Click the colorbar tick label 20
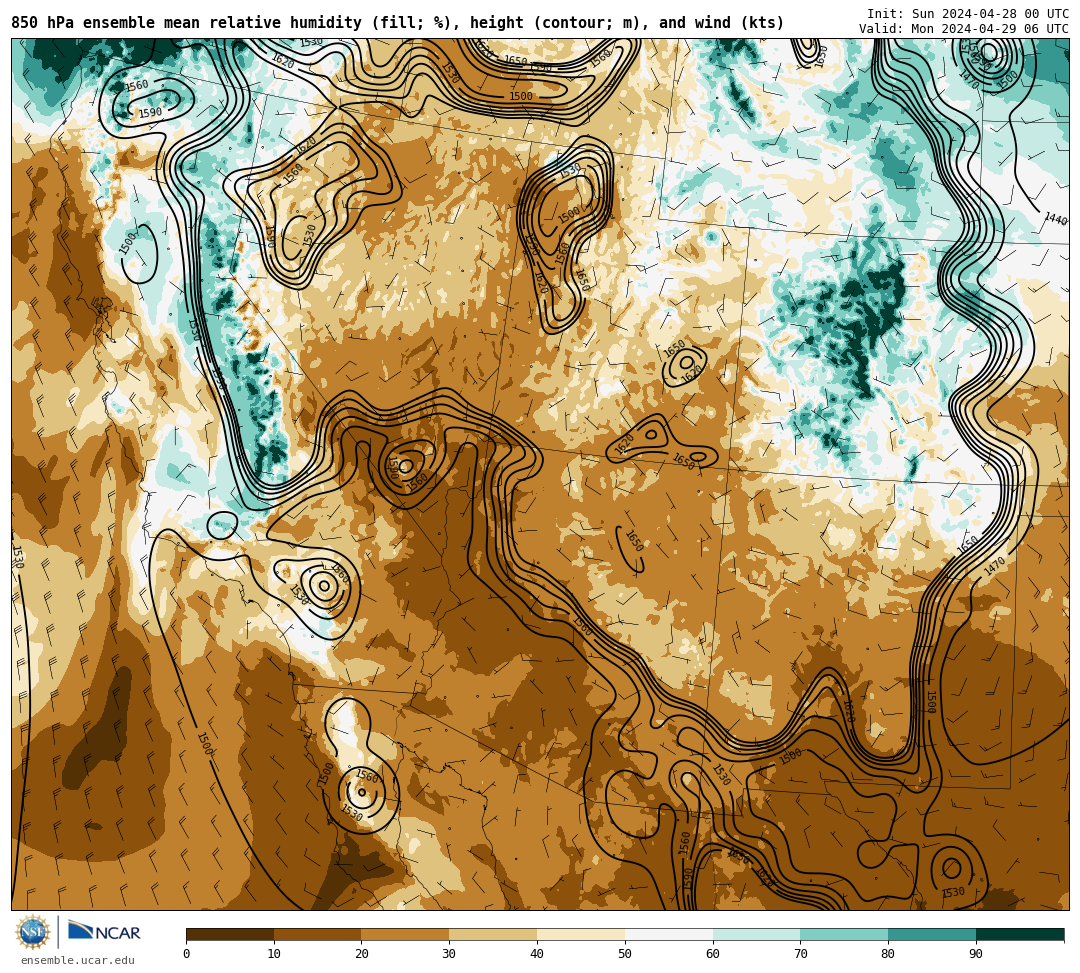Viewport: 1080px width, 973px height. click(x=362, y=954)
